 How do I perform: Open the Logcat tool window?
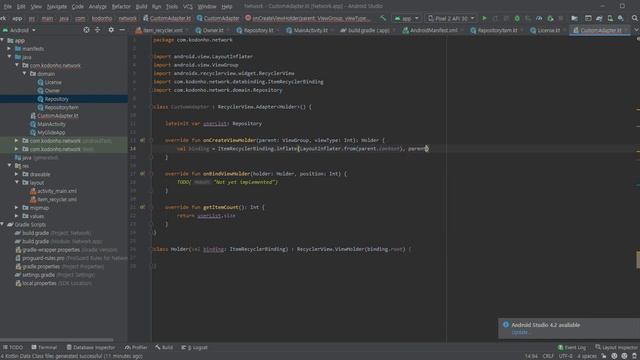pyautogui.click(x=195, y=347)
